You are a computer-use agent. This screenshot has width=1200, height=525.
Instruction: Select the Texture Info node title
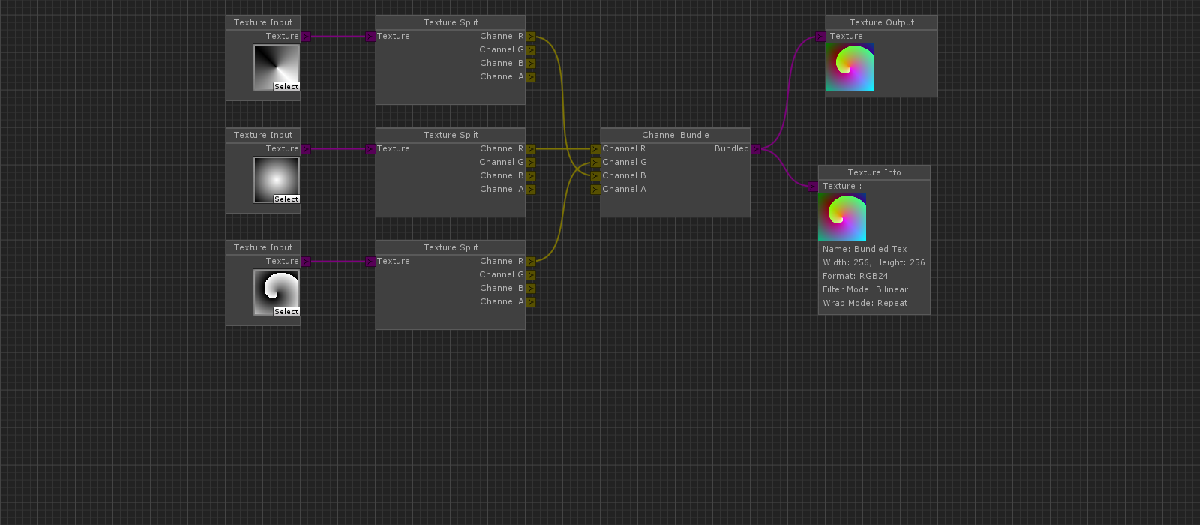tap(874, 172)
